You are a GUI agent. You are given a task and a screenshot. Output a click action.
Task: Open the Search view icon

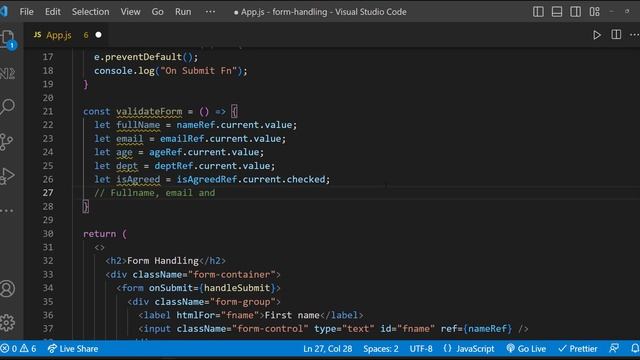7,107
